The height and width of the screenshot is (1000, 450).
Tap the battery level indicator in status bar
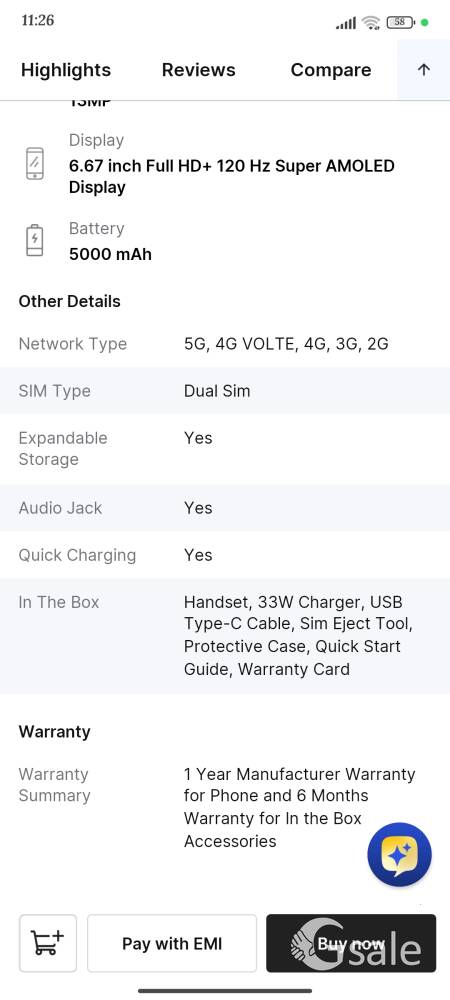pos(400,22)
